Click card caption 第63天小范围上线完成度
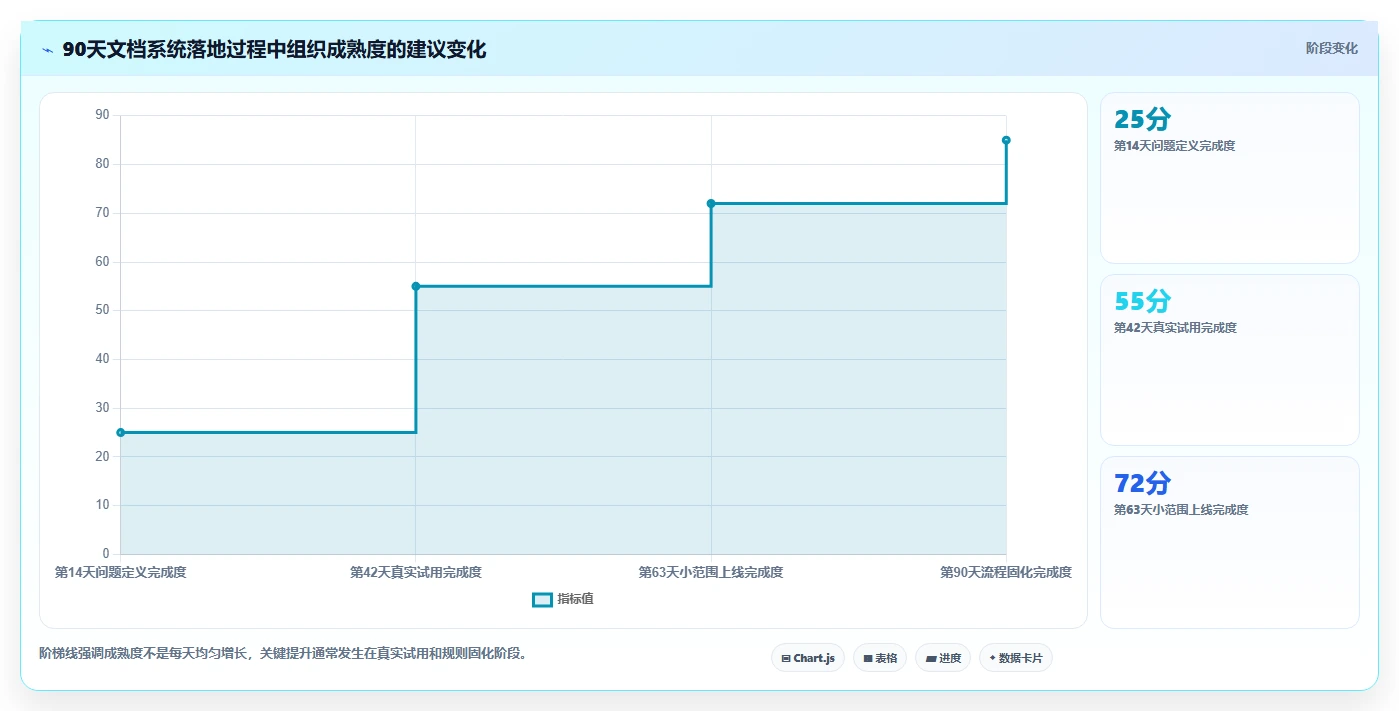The height and width of the screenshot is (711, 1399). (x=1181, y=510)
